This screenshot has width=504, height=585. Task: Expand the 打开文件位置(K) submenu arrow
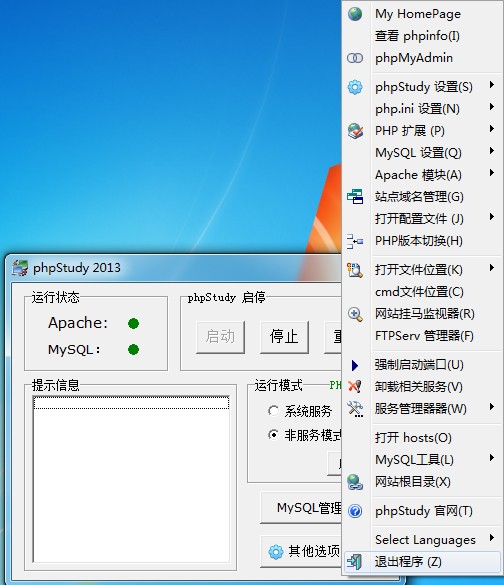tap(492, 268)
